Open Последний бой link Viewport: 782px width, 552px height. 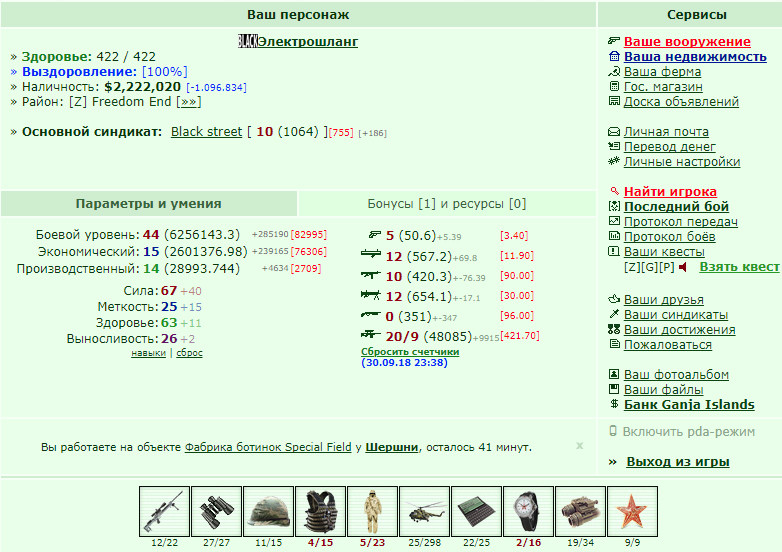(x=676, y=206)
